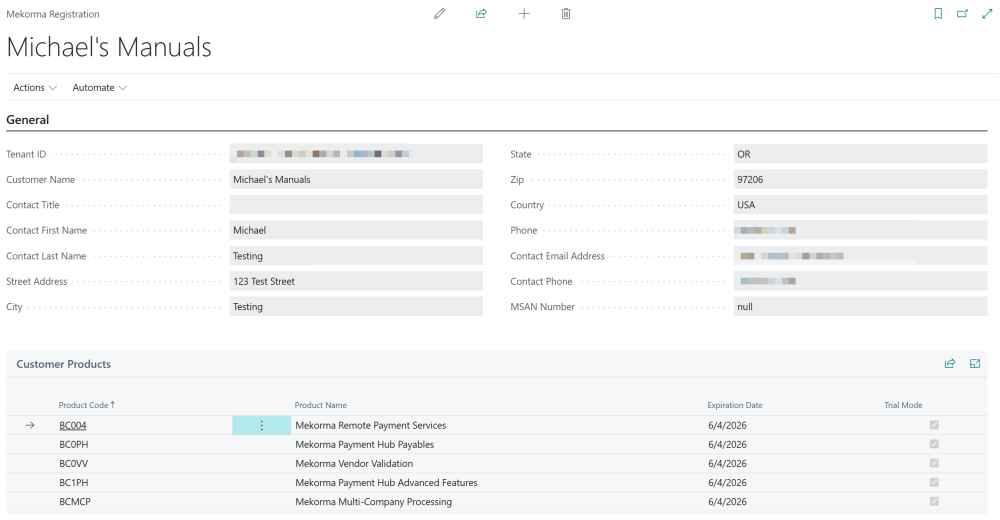This screenshot has height=520, width=1000.
Task: Select Mekorma Remote Payment Services cell
Action: pos(371,426)
